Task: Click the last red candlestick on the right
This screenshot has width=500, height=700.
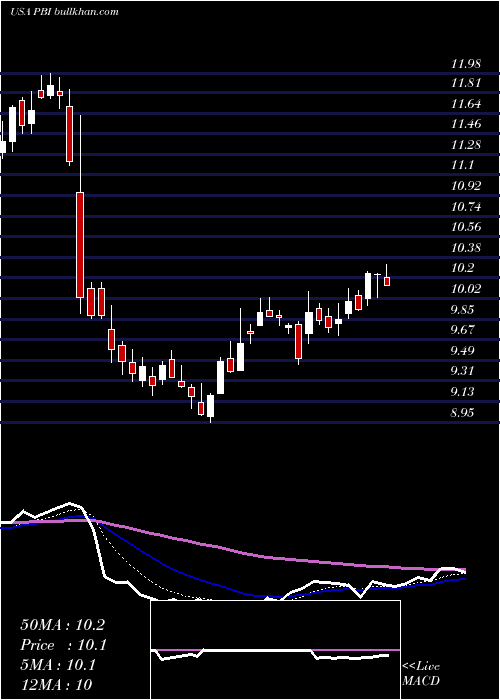Action: (387, 281)
